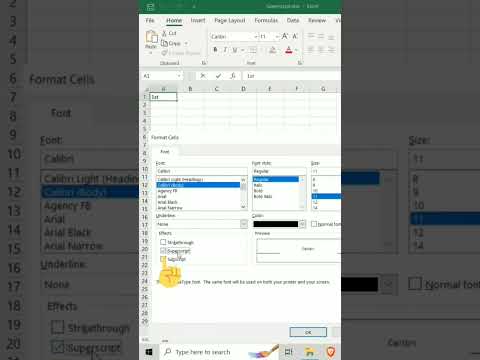Screen dimensions: 480x360
Task: Toggle Italic in the ribbon
Action: [x=225, y=50]
